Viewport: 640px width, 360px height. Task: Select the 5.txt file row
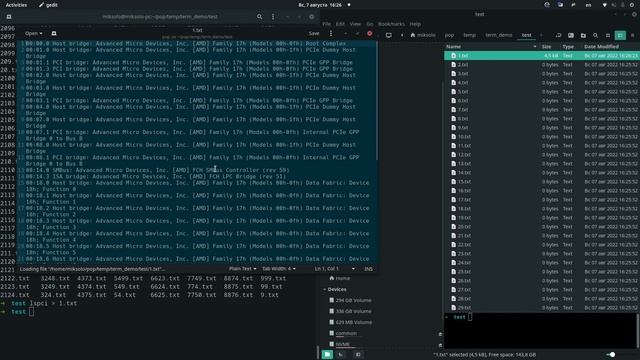[542, 91]
